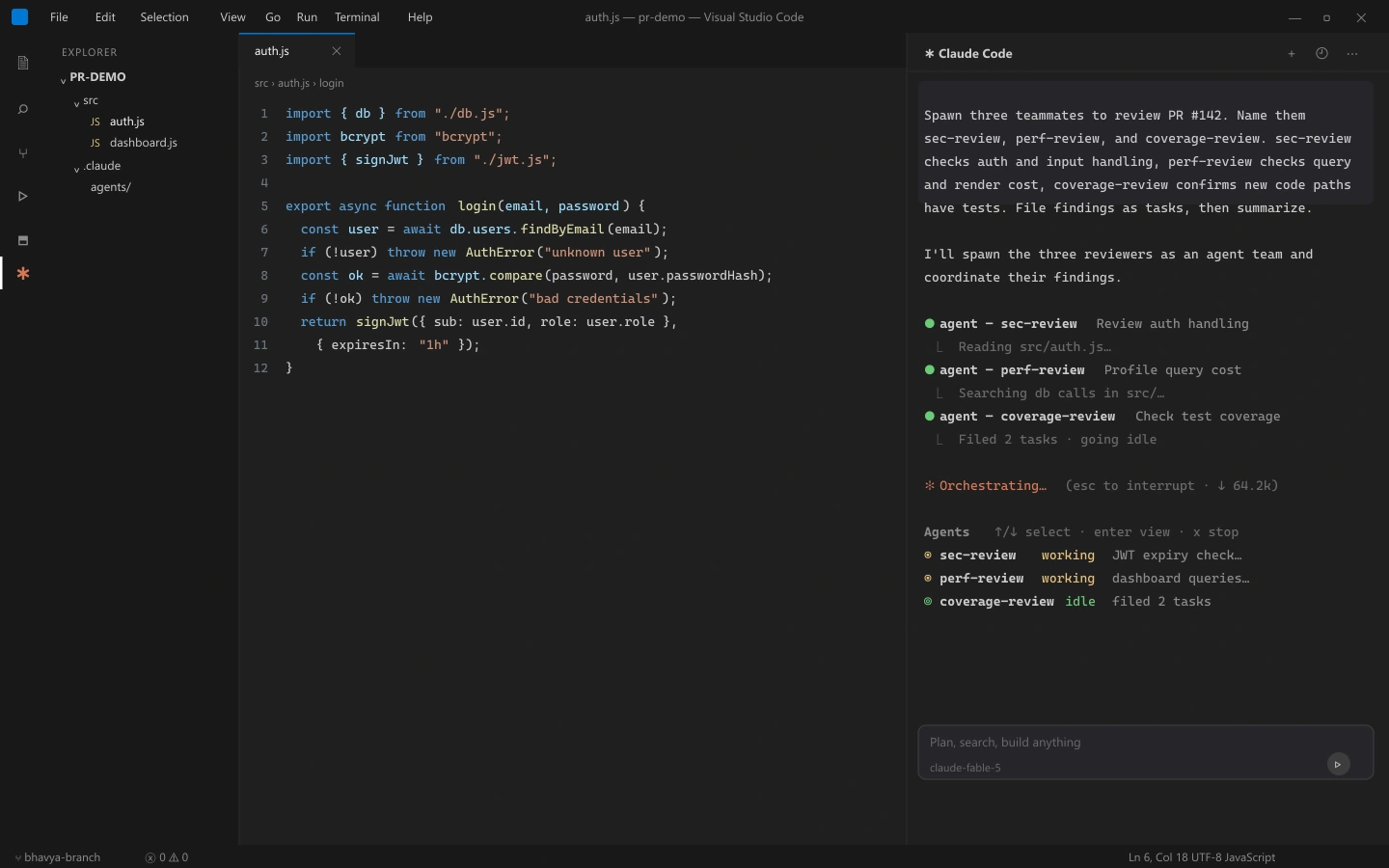Open dashboard.js in the Explorer
Image resolution: width=1389 pixels, height=868 pixels.
click(143, 143)
